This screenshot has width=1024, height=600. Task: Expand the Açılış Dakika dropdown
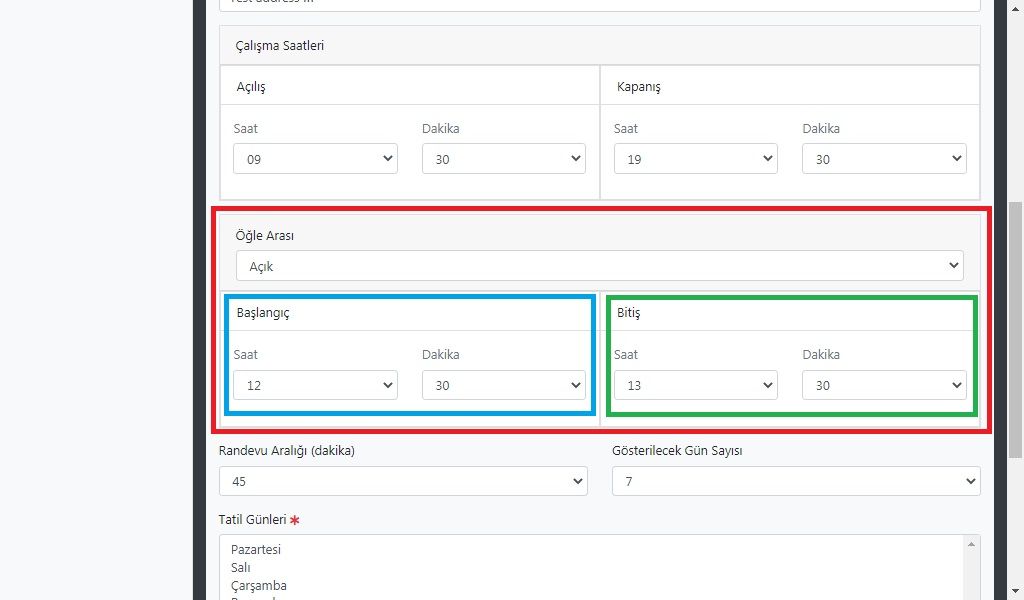click(503, 159)
